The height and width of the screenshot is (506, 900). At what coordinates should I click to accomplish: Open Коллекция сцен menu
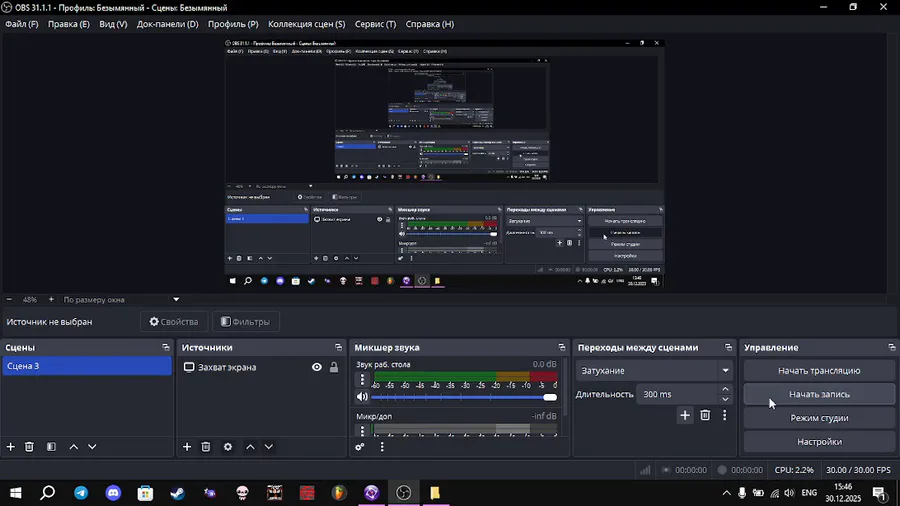click(x=307, y=24)
